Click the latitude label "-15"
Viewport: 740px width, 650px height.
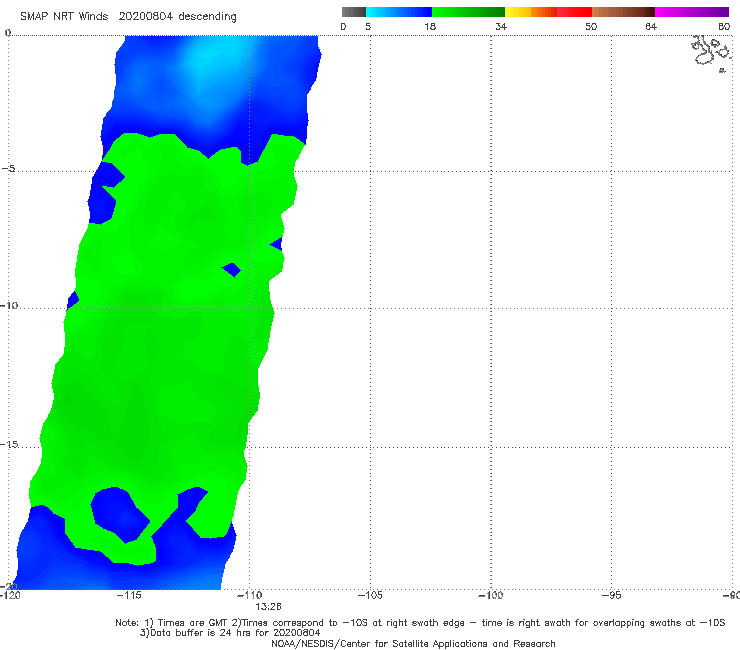tap(9, 444)
